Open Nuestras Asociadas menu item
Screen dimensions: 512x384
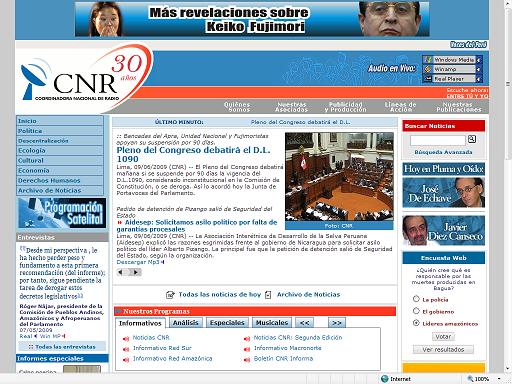(x=292, y=107)
